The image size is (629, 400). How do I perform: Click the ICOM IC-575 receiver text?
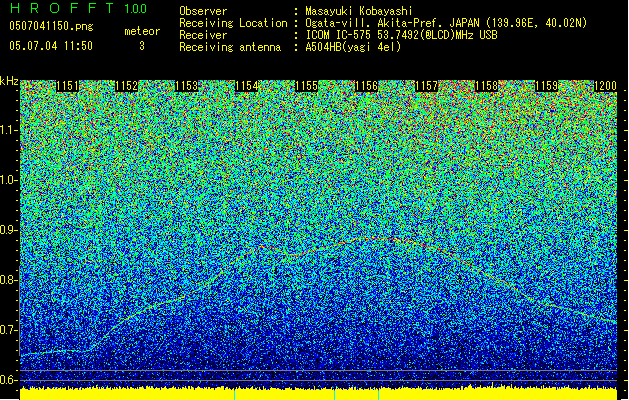(x=401, y=35)
